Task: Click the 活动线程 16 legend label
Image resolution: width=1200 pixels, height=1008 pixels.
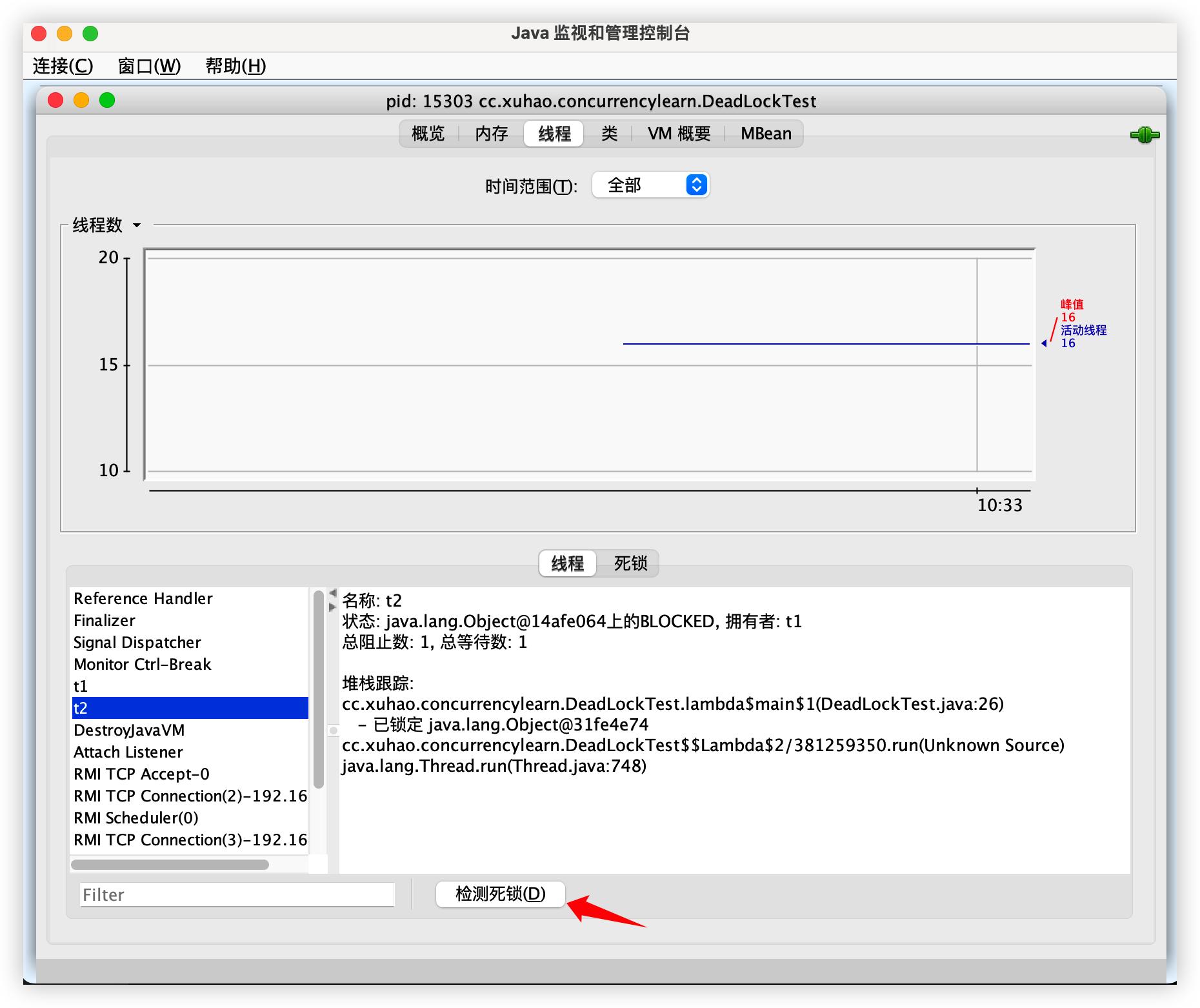Action: tap(1083, 336)
